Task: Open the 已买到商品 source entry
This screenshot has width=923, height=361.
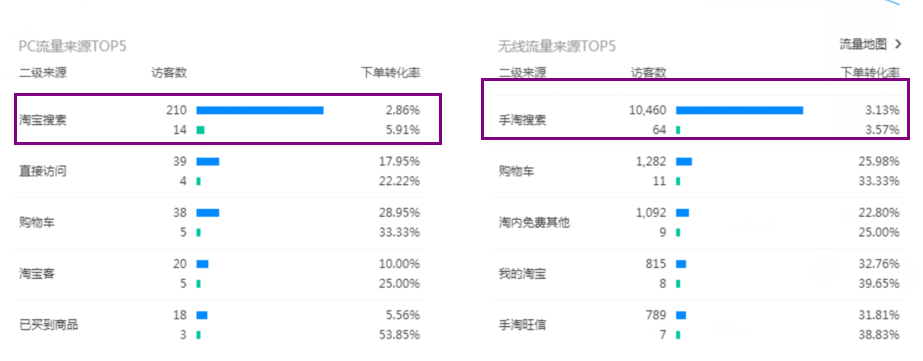Action: coord(48,324)
